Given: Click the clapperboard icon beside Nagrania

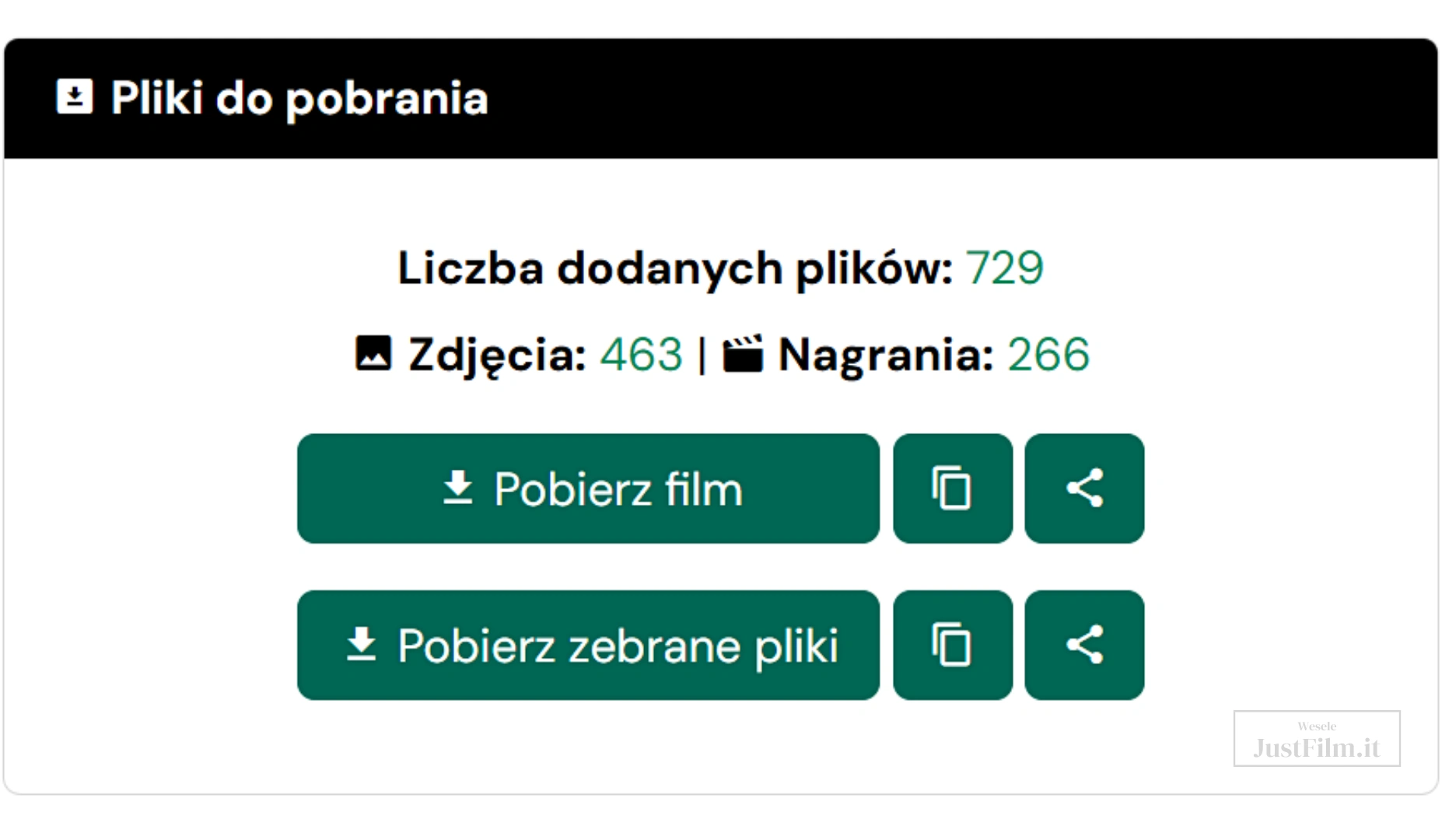Looking at the screenshot, I should click(743, 353).
